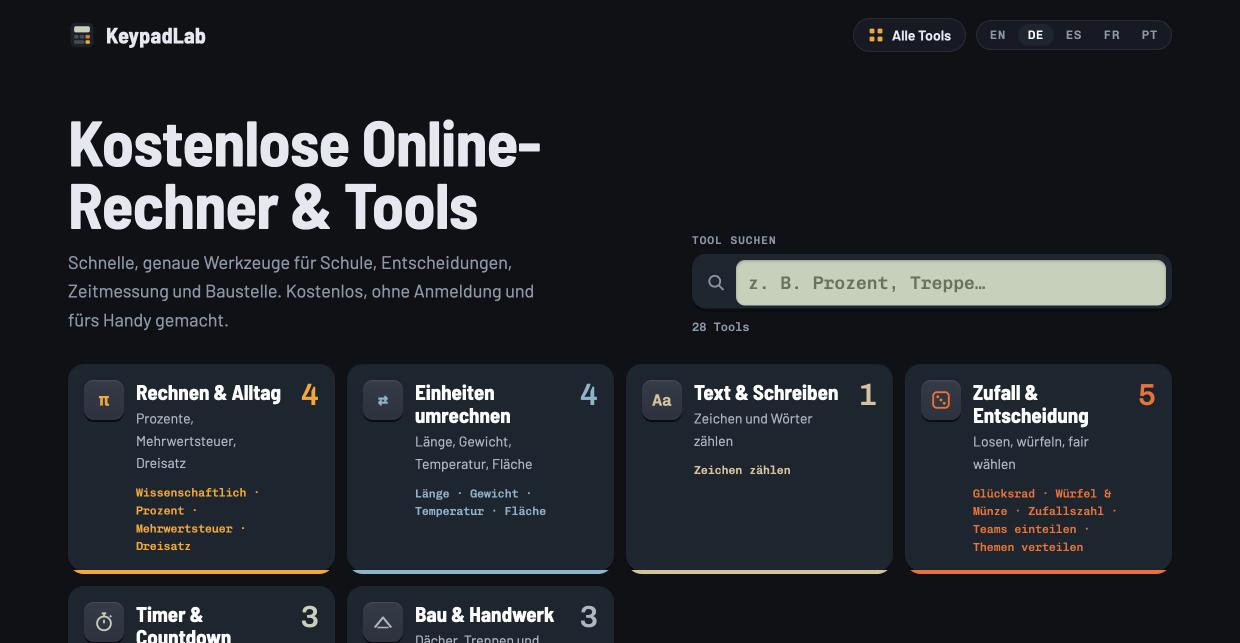Image resolution: width=1240 pixels, height=643 pixels.
Task: Switch language to EN
Action: tap(998, 35)
